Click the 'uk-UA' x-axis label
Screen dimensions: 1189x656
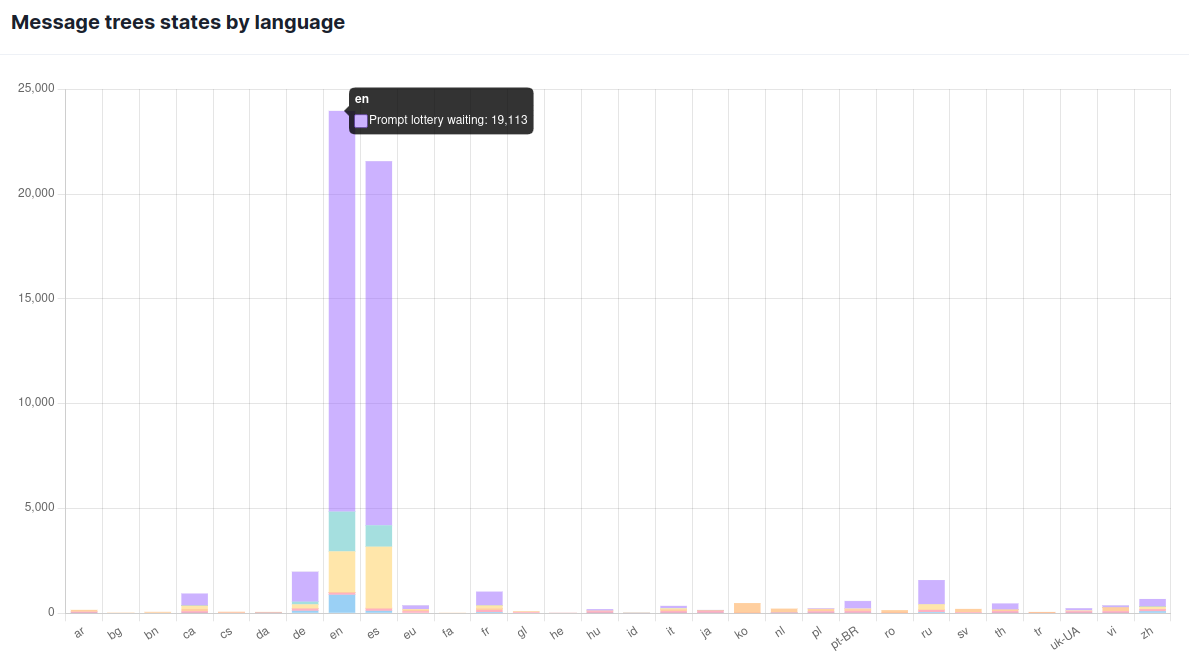(1065, 638)
